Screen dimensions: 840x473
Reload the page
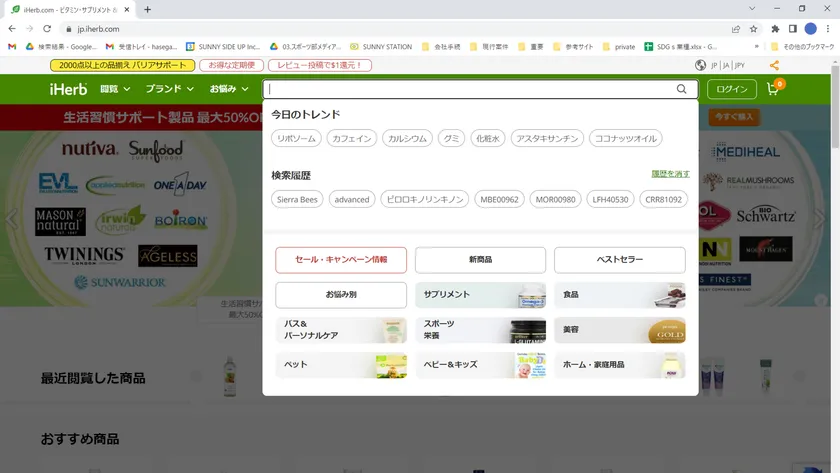click(46, 29)
